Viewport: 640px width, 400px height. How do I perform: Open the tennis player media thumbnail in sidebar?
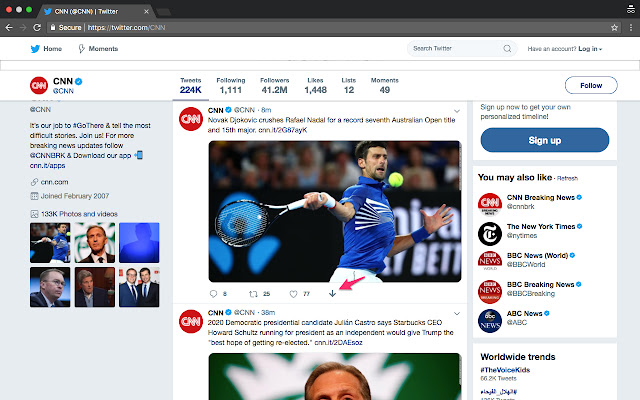click(x=50, y=242)
